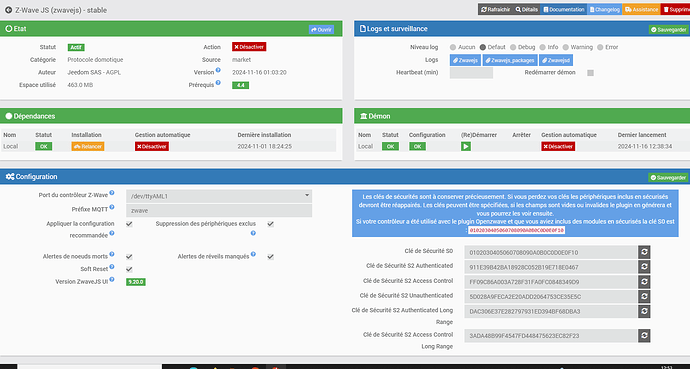Regenerate the Clé de Sécurité S0 key
This screenshot has height=369, width=690.
(x=644, y=252)
